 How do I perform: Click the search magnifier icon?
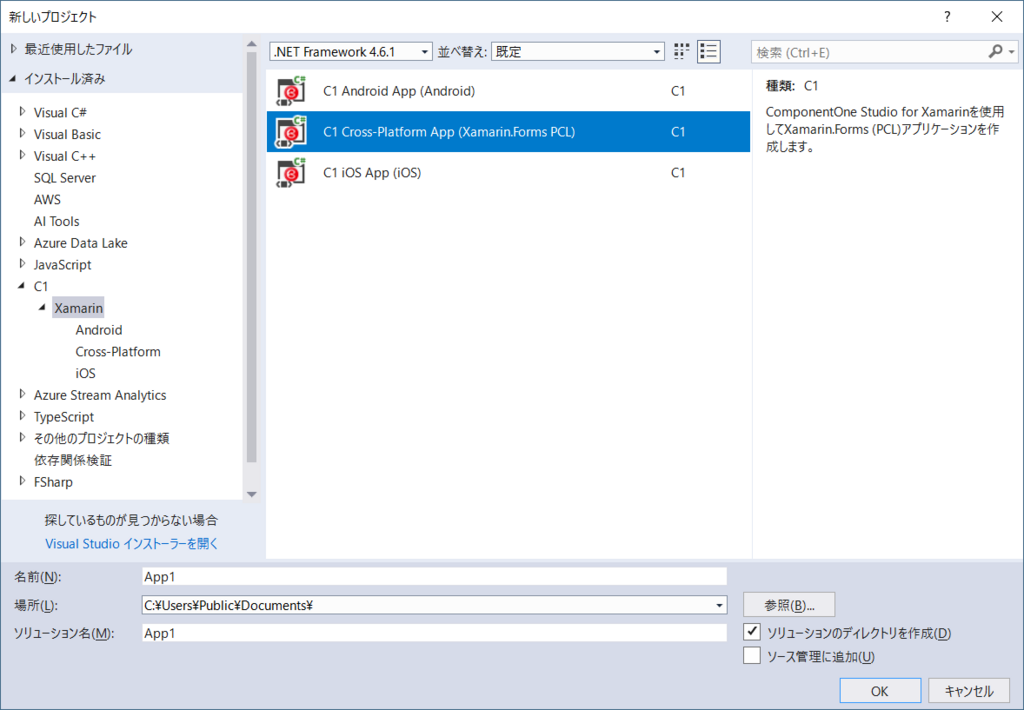(x=995, y=52)
